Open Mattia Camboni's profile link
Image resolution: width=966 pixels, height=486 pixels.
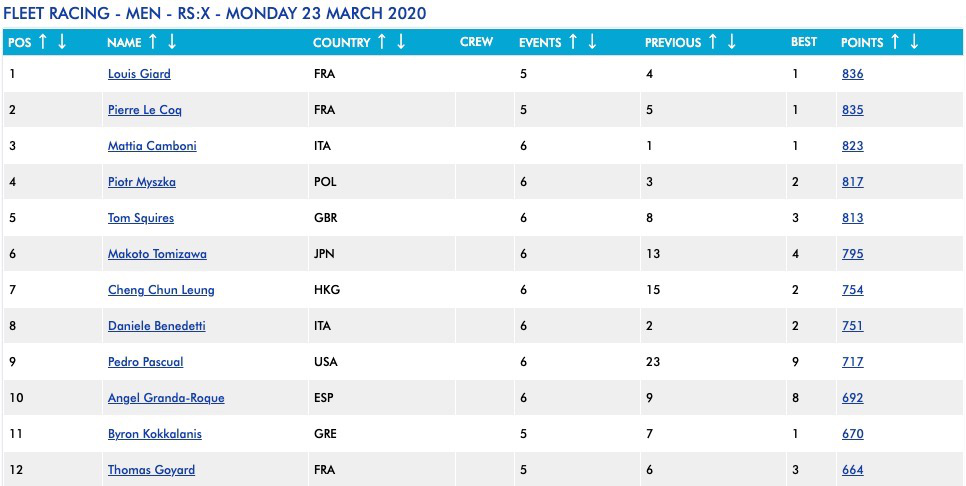152,146
